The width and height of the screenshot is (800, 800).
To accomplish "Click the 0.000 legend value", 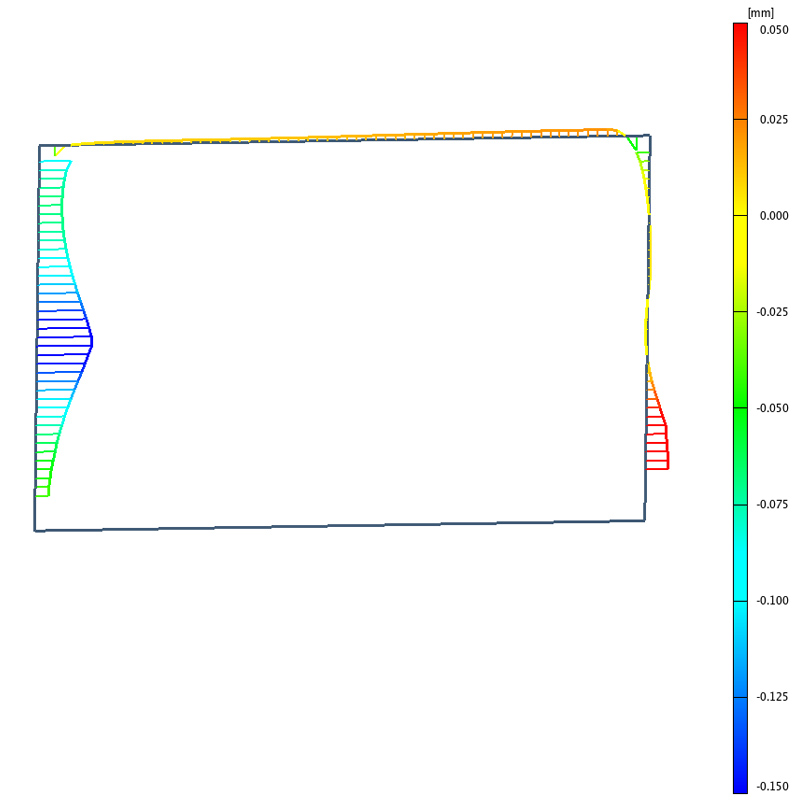I will (x=773, y=216).
